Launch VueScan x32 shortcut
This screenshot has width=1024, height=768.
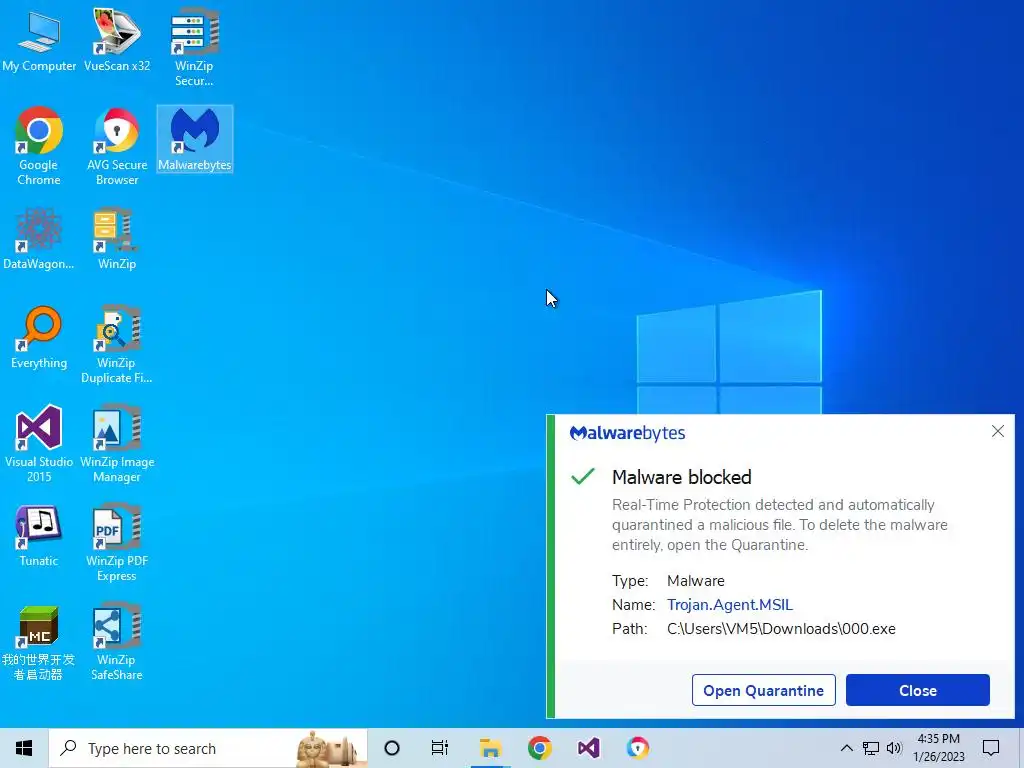[117, 40]
